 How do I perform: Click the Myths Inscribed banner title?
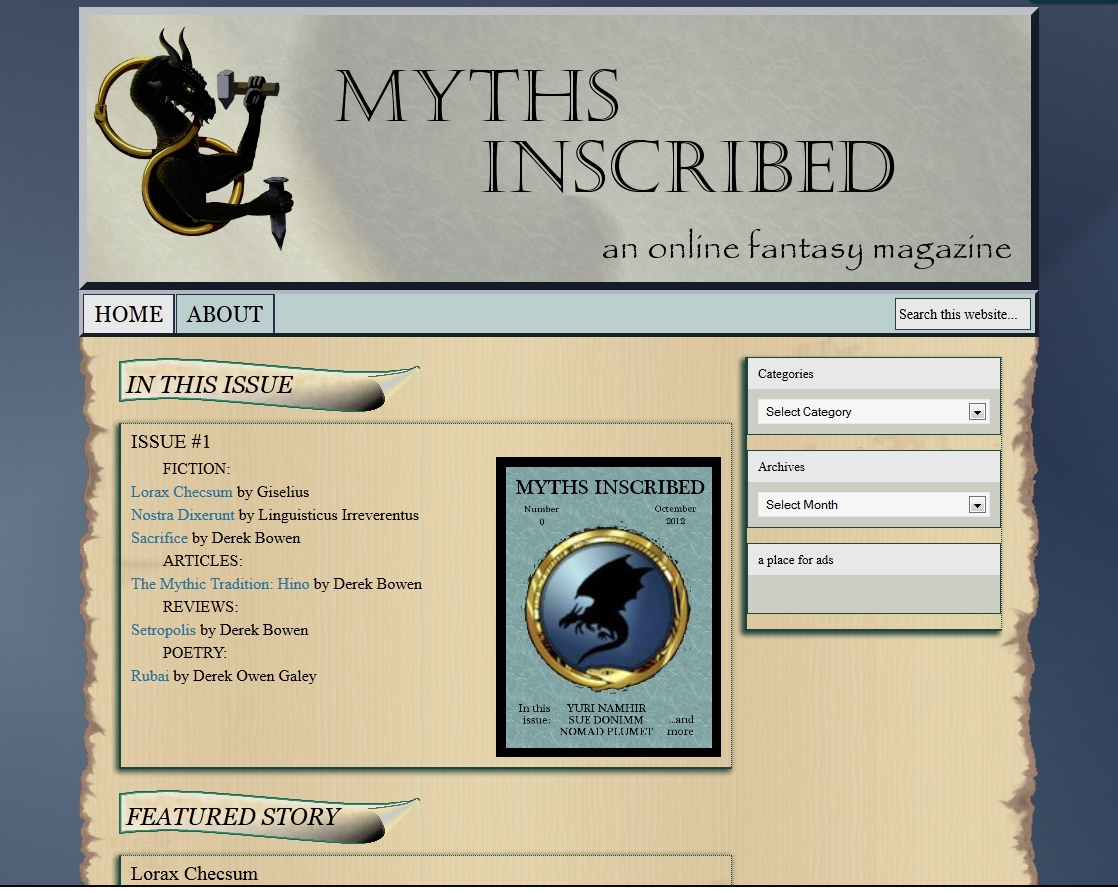613,135
